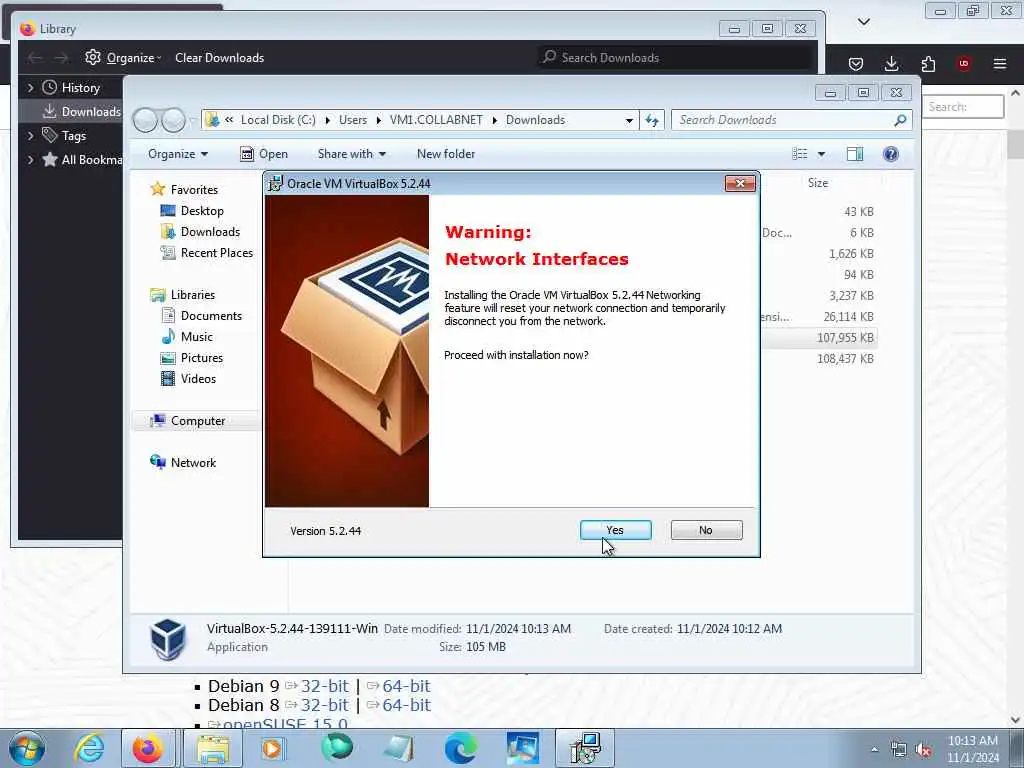Select the file row sized 26,114 KB
This screenshot has width=1024, height=768.
point(819,317)
